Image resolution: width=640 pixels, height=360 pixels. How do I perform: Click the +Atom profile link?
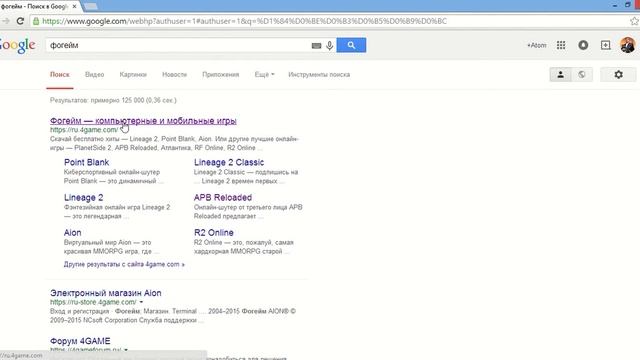536,45
